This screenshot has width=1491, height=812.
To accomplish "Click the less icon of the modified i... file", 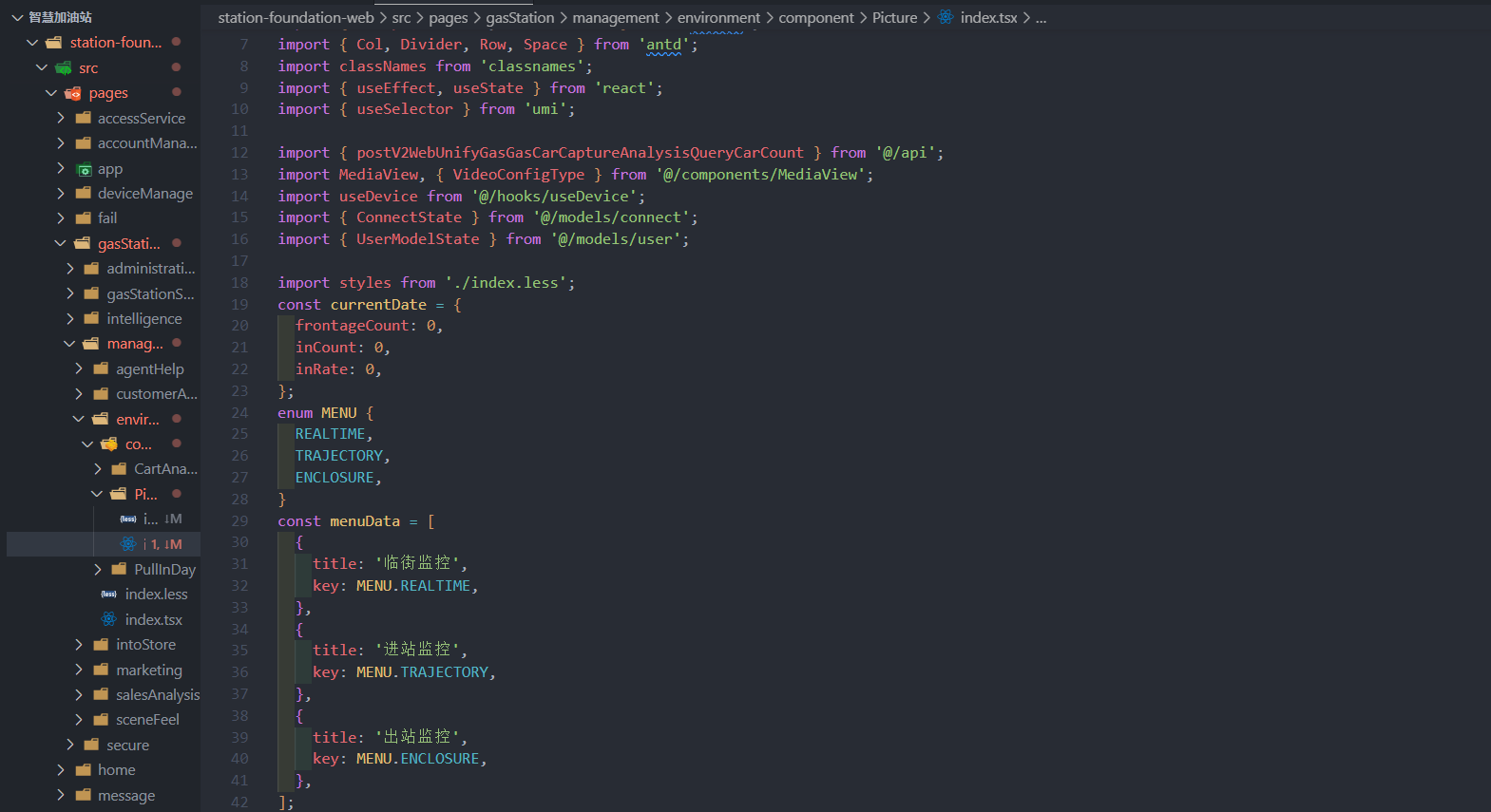I will tap(128, 519).
